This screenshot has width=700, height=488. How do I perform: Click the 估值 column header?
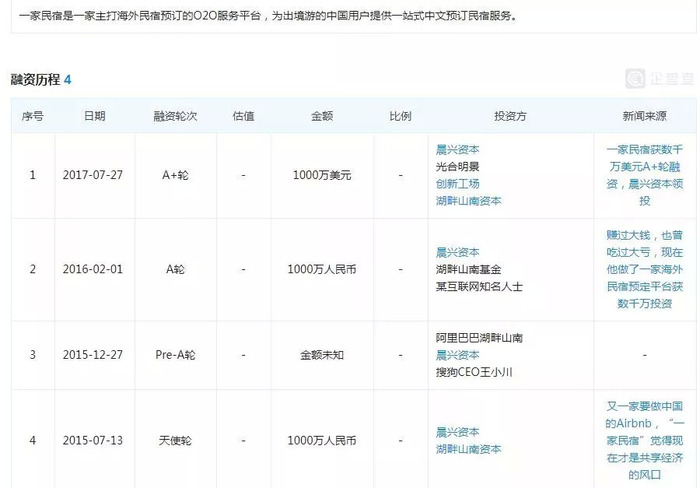pos(243,116)
